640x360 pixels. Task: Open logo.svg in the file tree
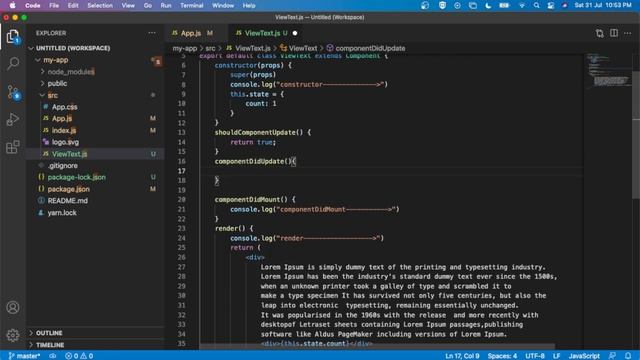pos(65,142)
